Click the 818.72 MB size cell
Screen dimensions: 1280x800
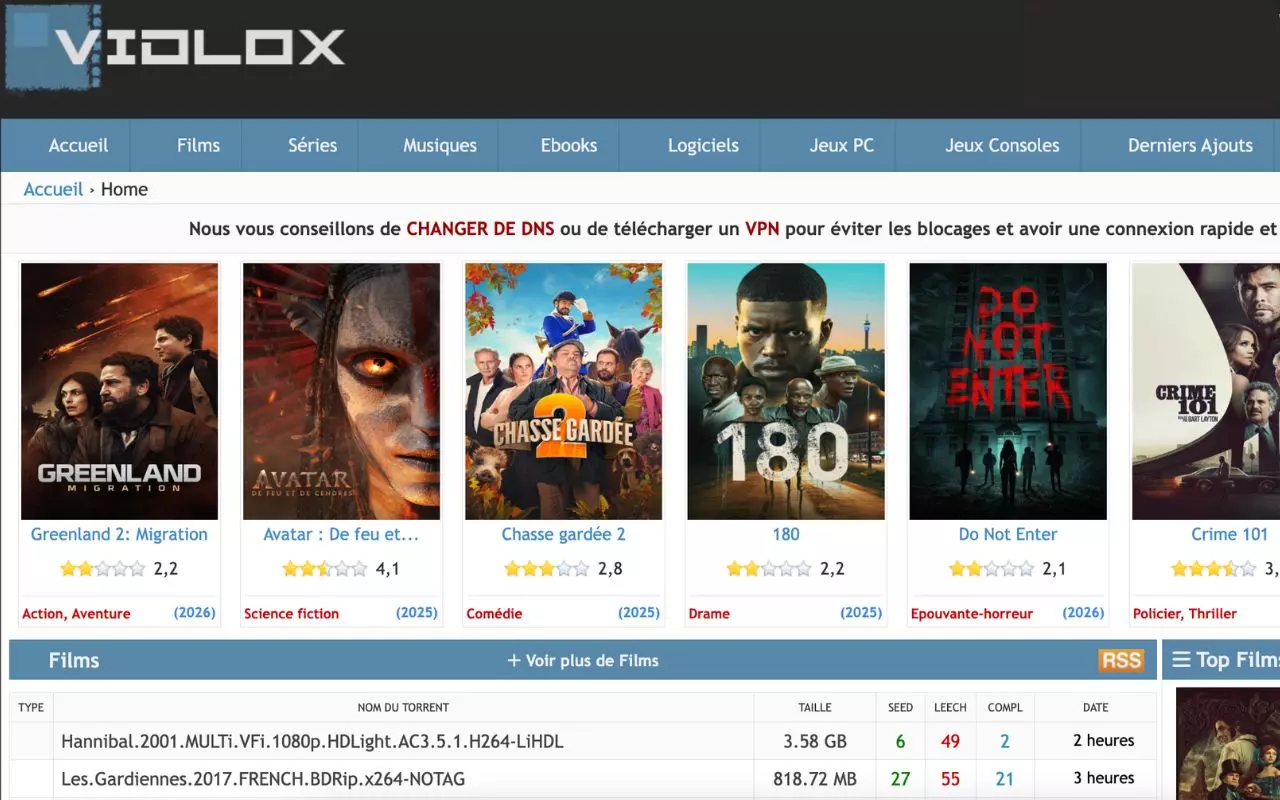(x=815, y=779)
